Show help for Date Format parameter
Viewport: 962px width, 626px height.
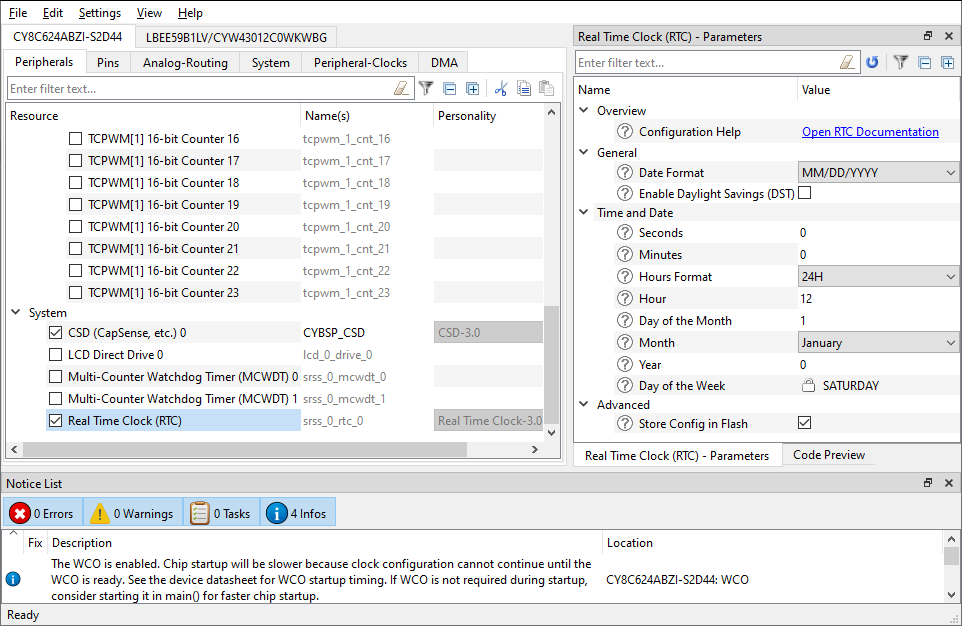click(x=625, y=172)
